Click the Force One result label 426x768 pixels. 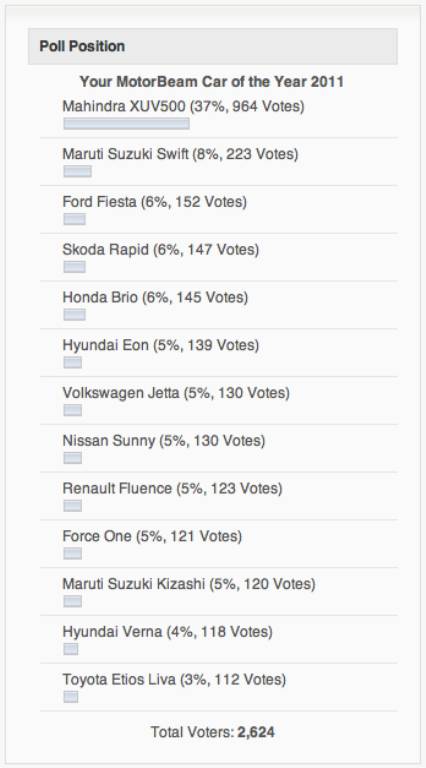pyautogui.click(x=152, y=536)
